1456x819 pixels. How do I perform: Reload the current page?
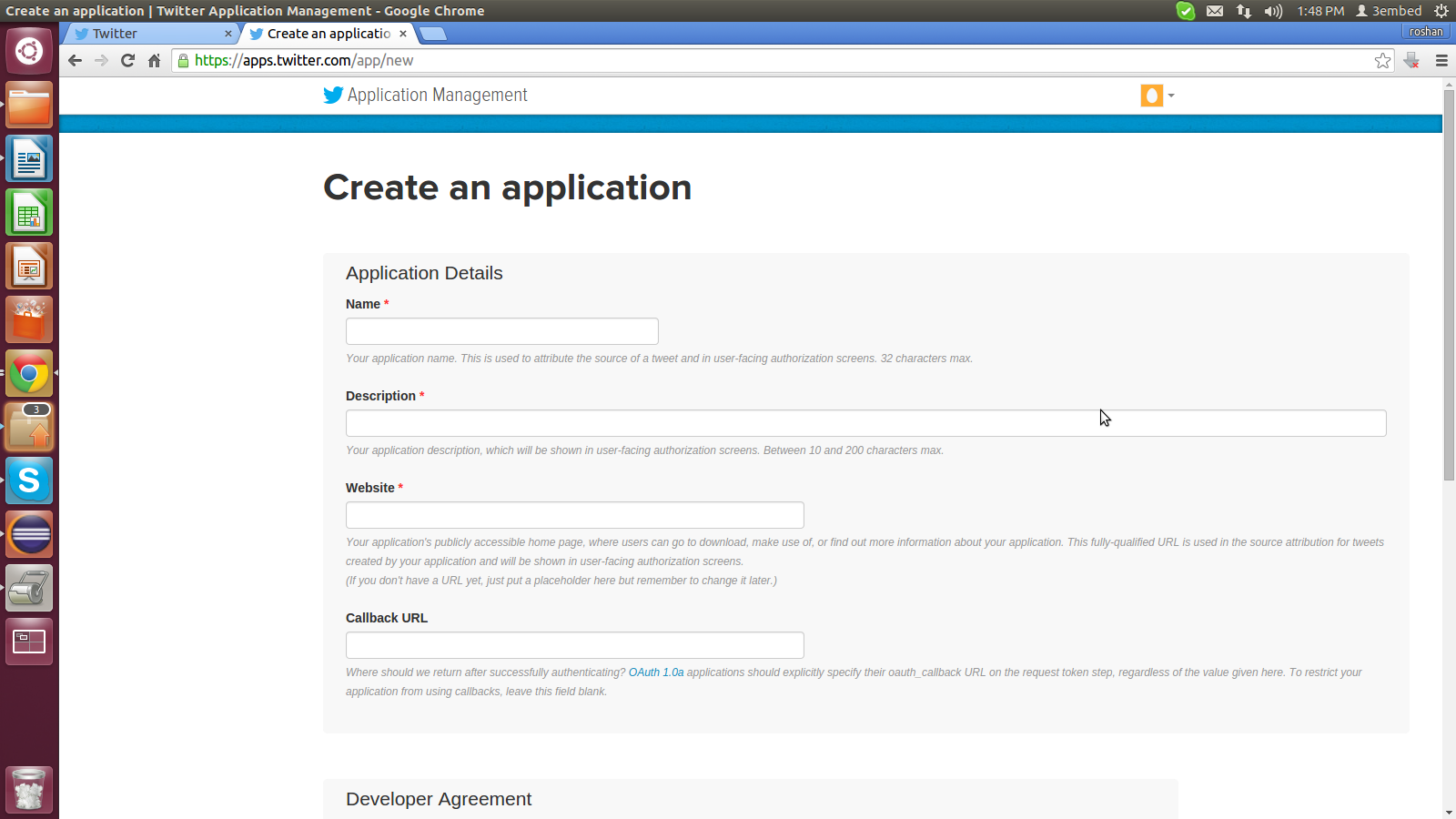coord(127,61)
